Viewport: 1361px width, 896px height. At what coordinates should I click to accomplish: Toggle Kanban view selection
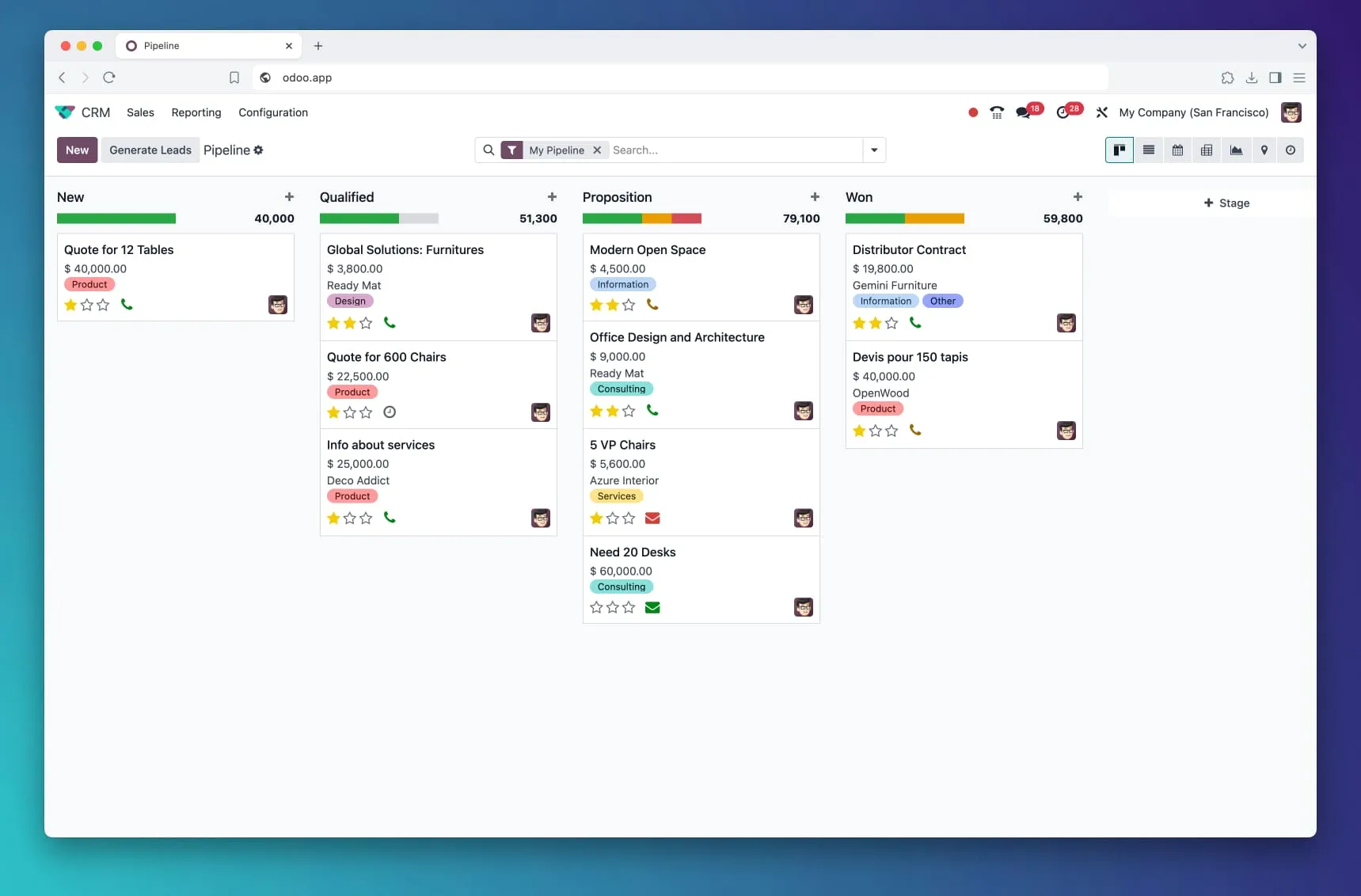pyautogui.click(x=1119, y=150)
